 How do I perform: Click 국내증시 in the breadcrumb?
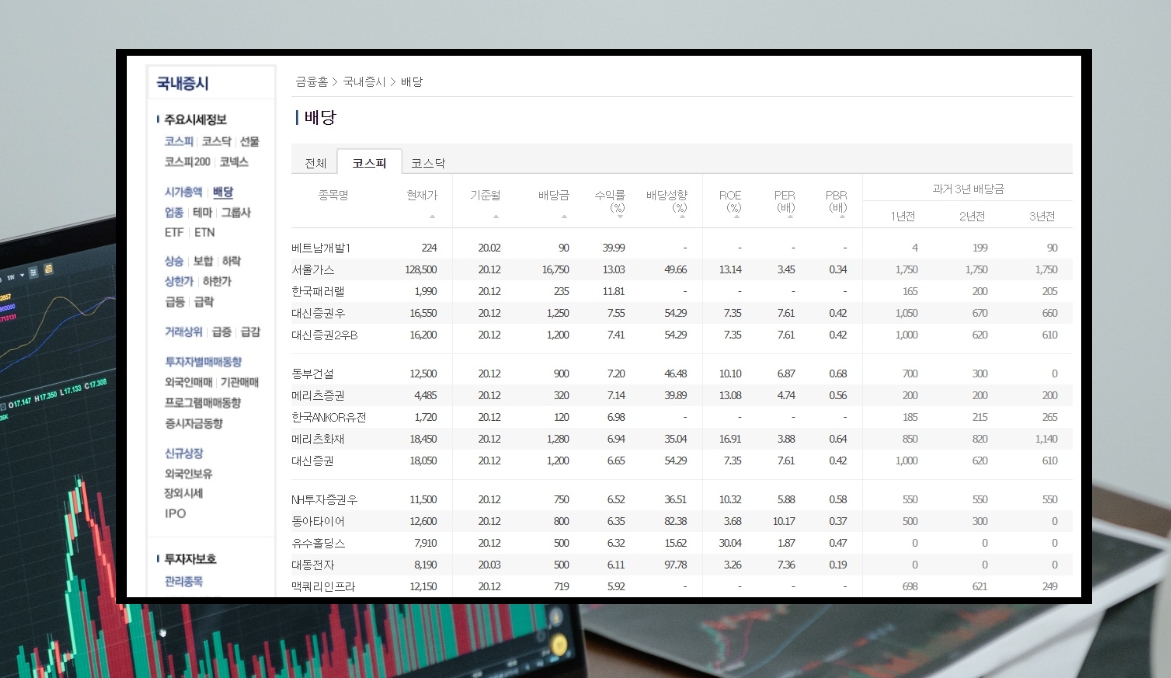click(364, 82)
